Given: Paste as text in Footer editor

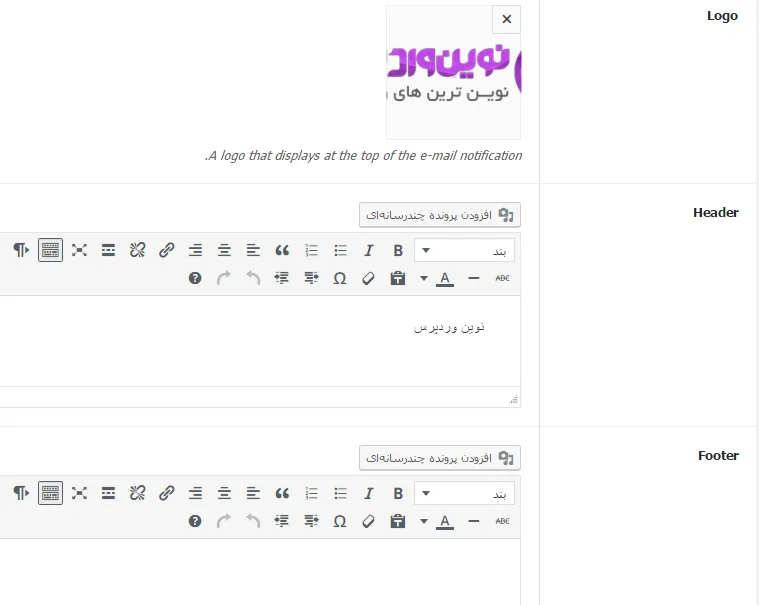Looking at the screenshot, I should pos(398,521).
